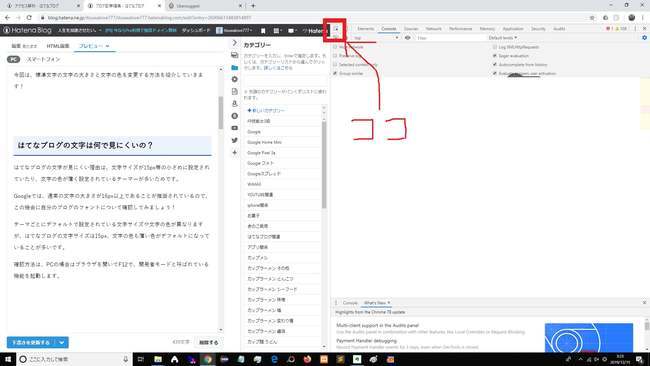Switch to DevTools Audits tab
Image resolution: width=650 pixels, height=366 pixels.
coord(559,29)
